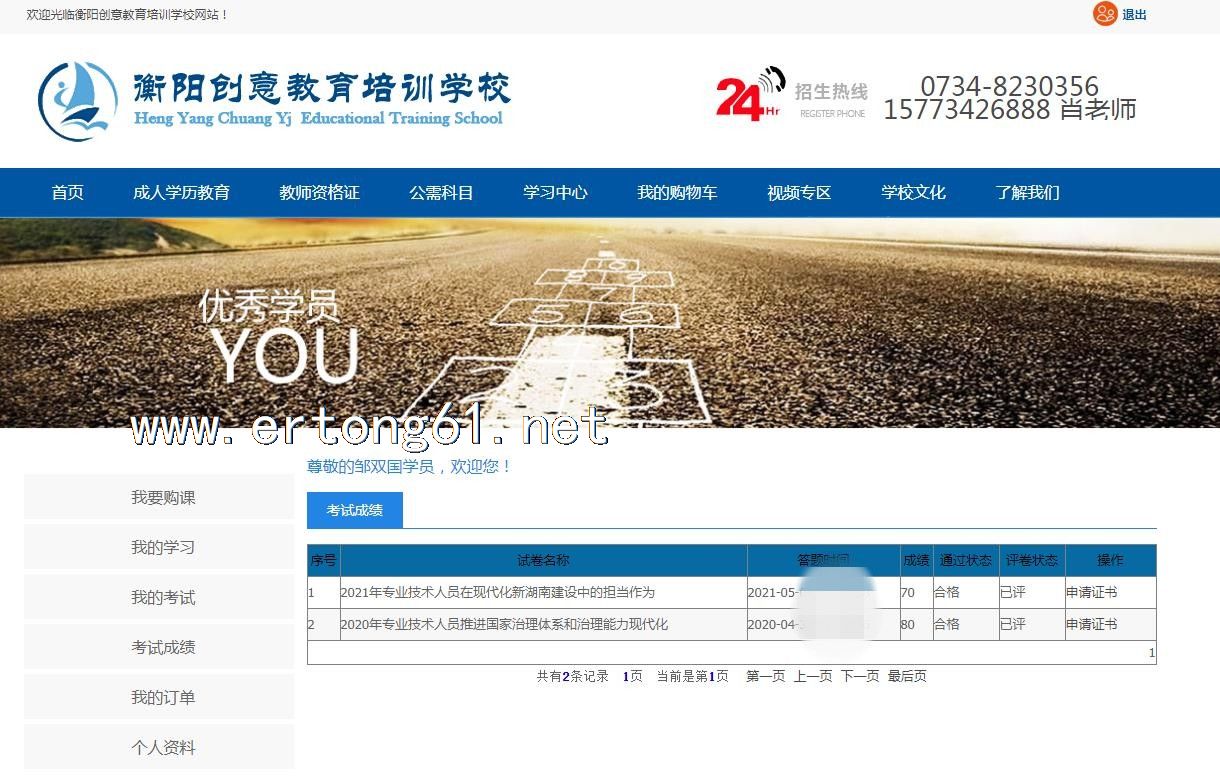Open 我的学习 in the sidebar
The width and height of the screenshot is (1220, 783).
(x=162, y=548)
